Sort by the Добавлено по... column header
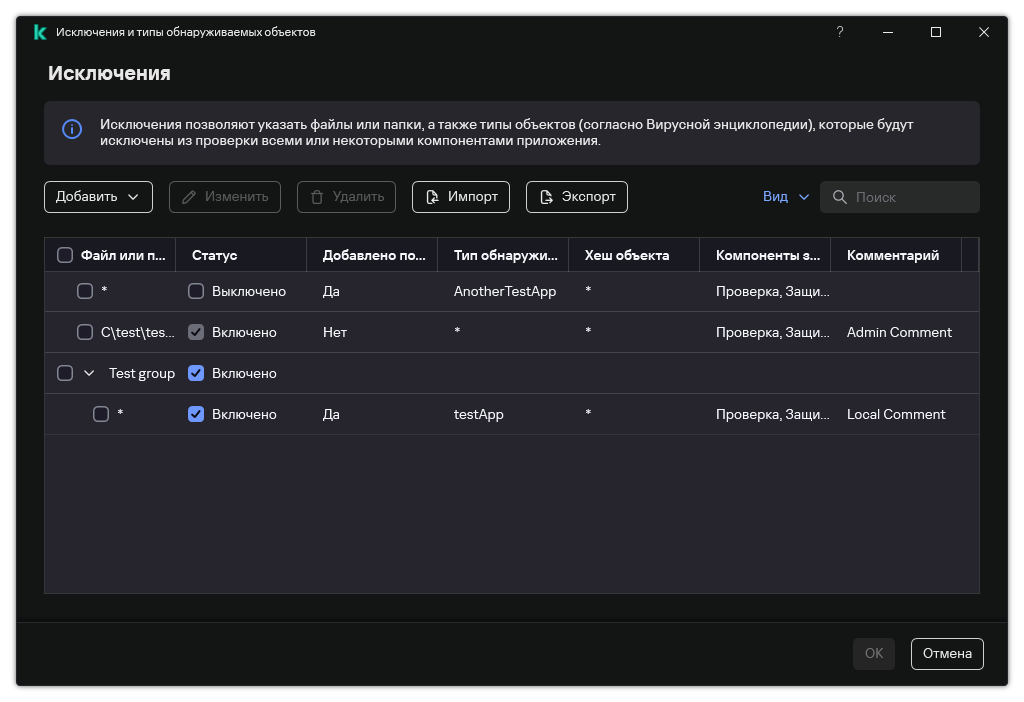 374,255
